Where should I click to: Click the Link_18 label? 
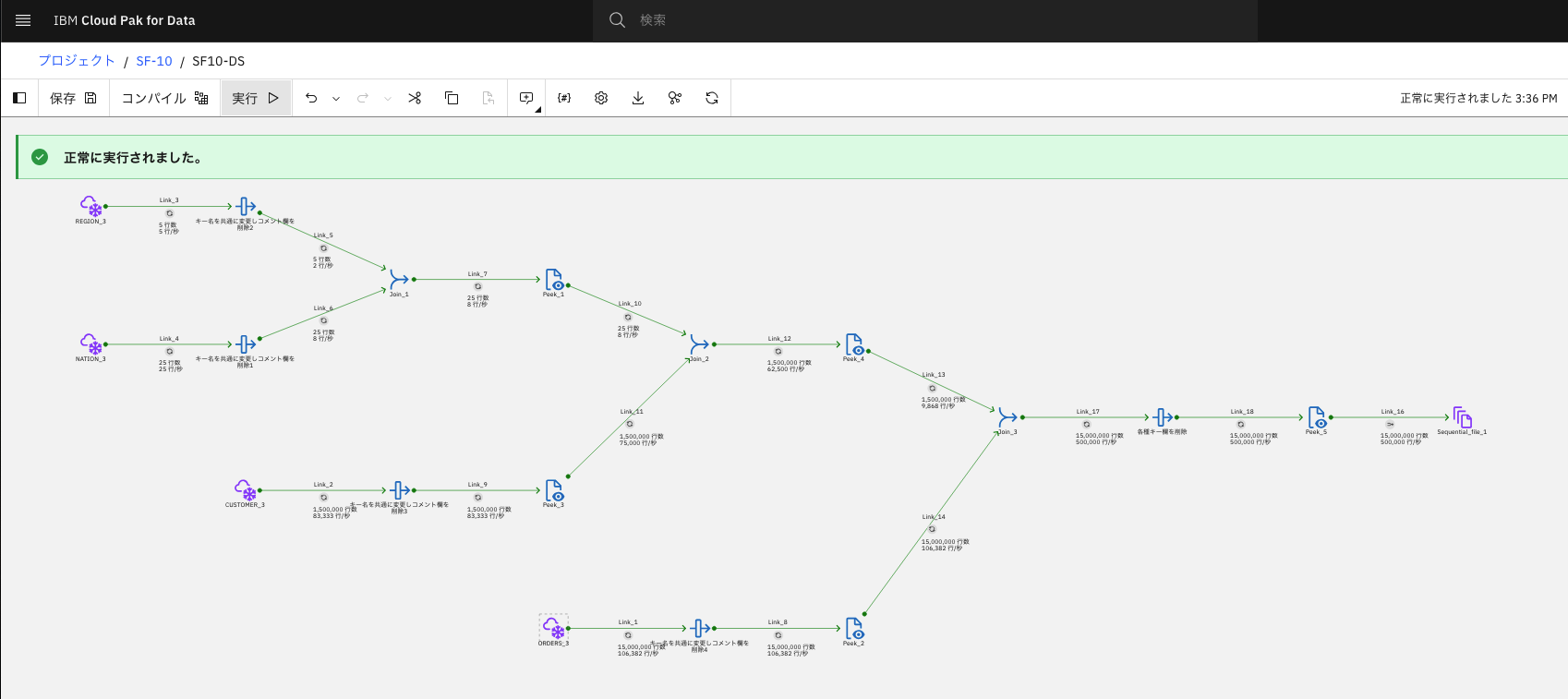pyautogui.click(x=1242, y=412)
